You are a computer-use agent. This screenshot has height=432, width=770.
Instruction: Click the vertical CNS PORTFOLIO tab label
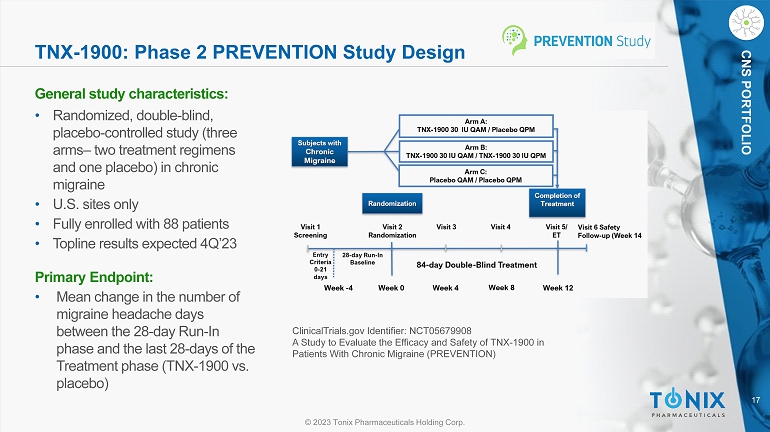point(746,98)
